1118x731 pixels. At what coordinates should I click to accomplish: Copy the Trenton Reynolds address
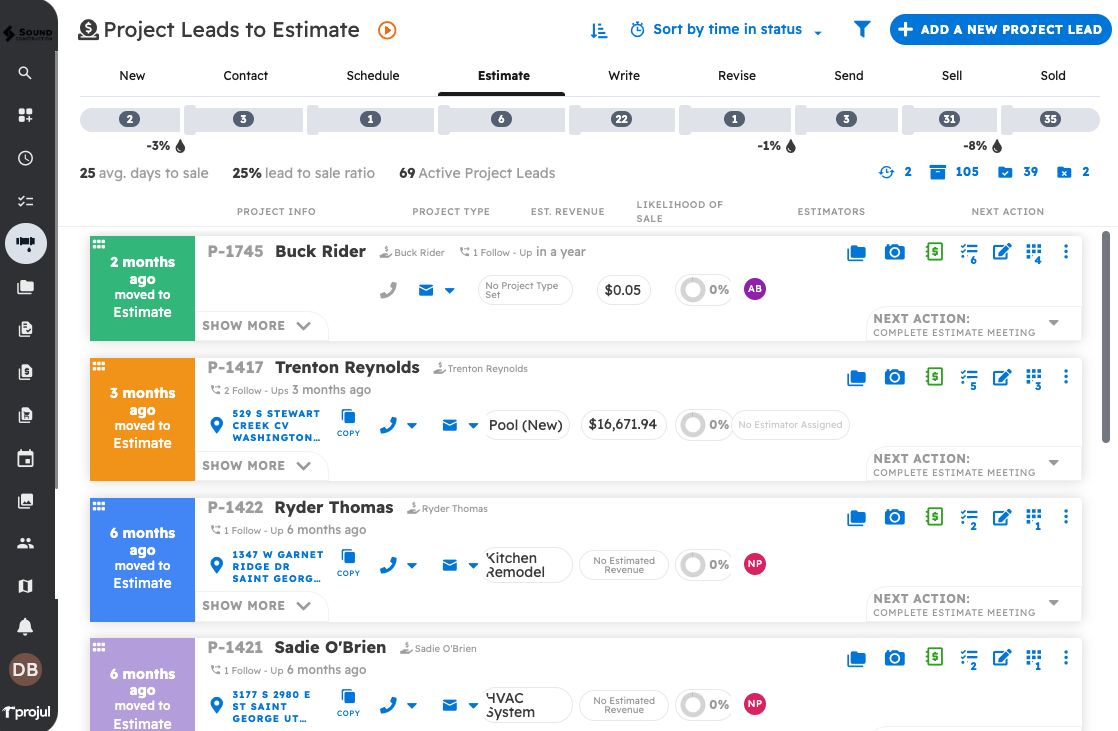[348, 423]
